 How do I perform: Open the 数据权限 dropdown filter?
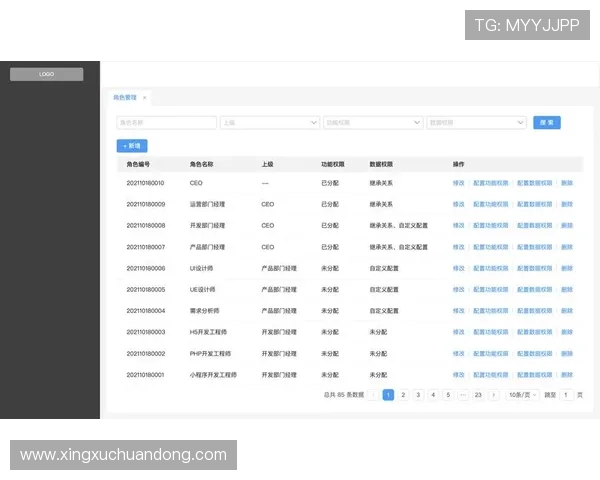pyautogui.click(x=476, y=122)
